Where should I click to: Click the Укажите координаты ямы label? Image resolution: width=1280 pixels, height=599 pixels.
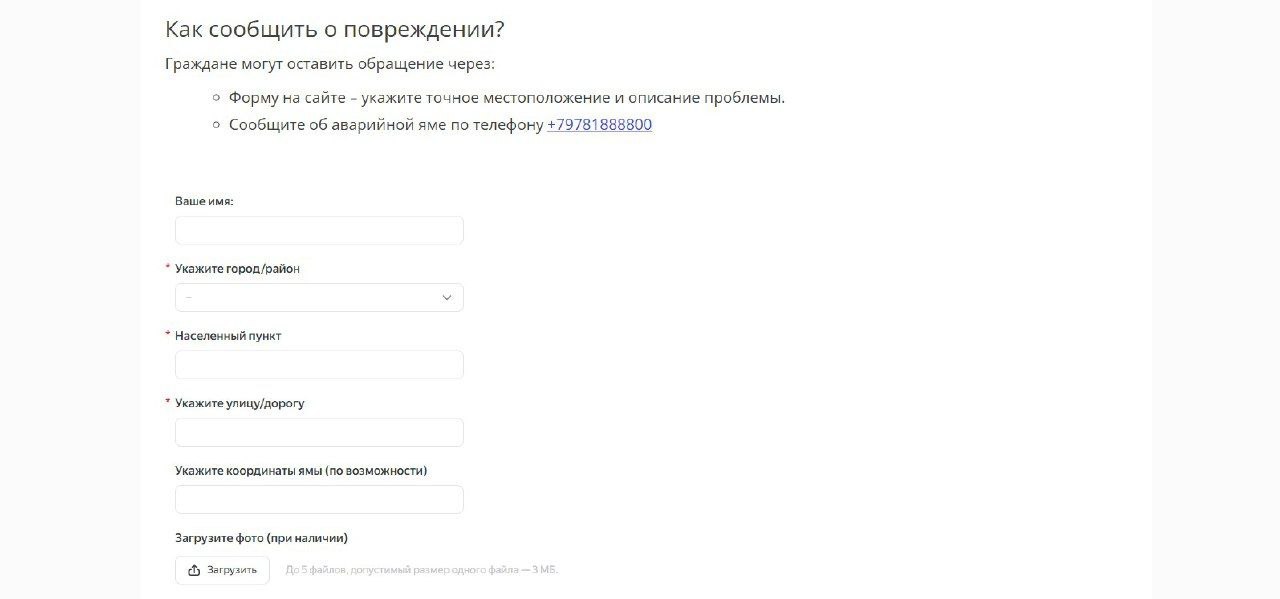coord(301,470)
